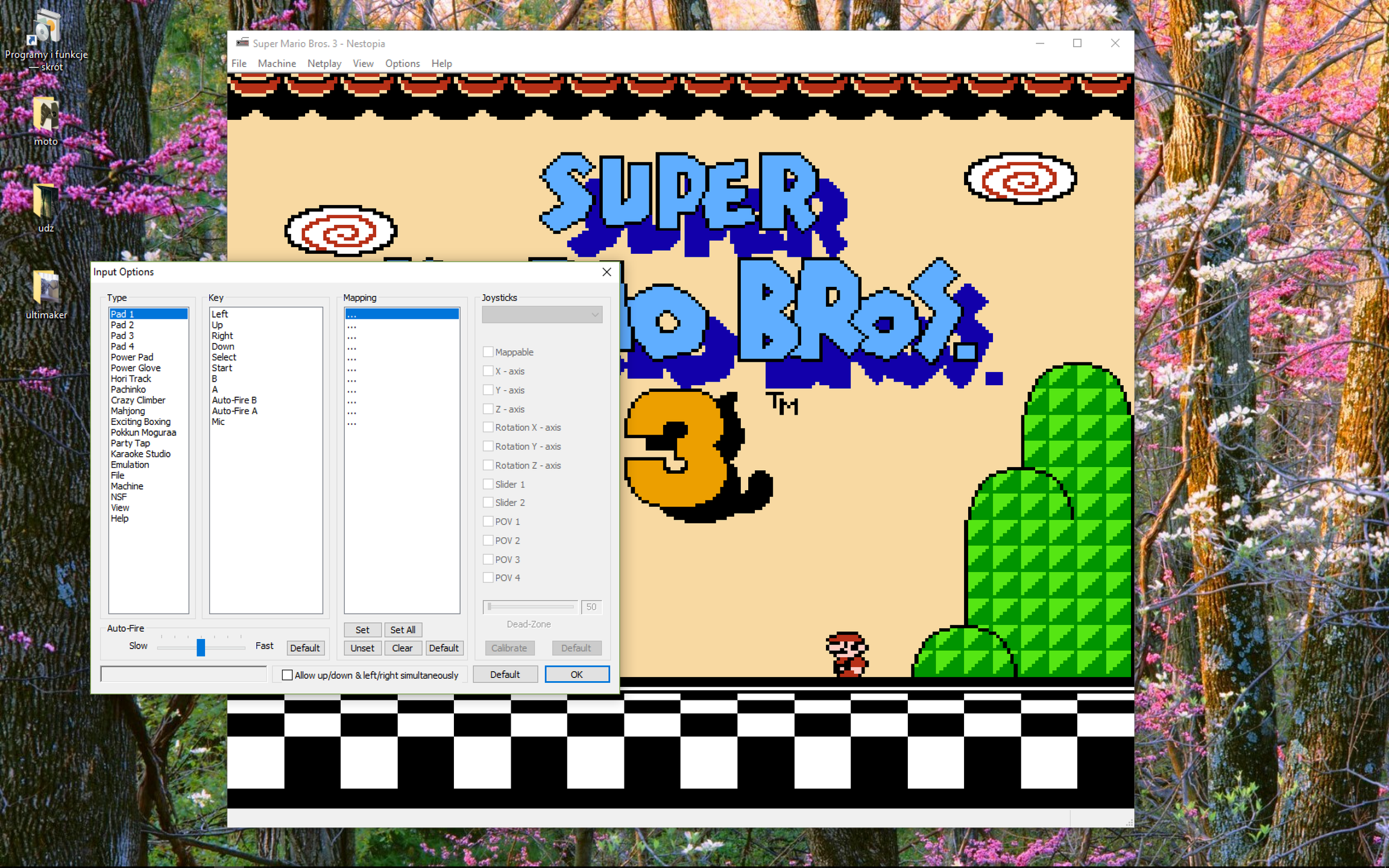Toggle the Rotation X - axis checkbox
This screenshot has height=868, width=1389.
click(x=488, y=427)
